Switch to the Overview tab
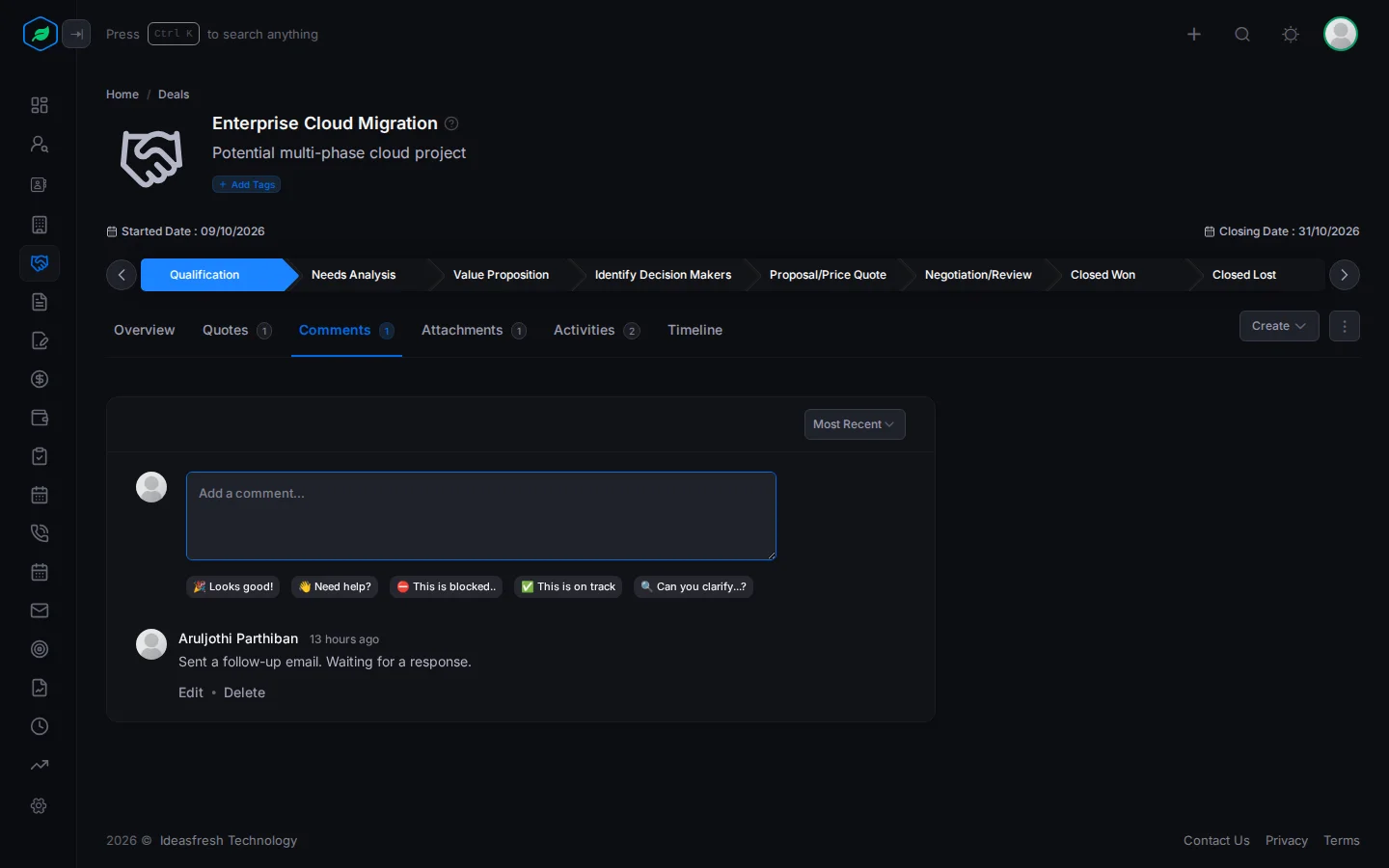1389x868 pixels. pyautogui.click(x=145, y=330)
